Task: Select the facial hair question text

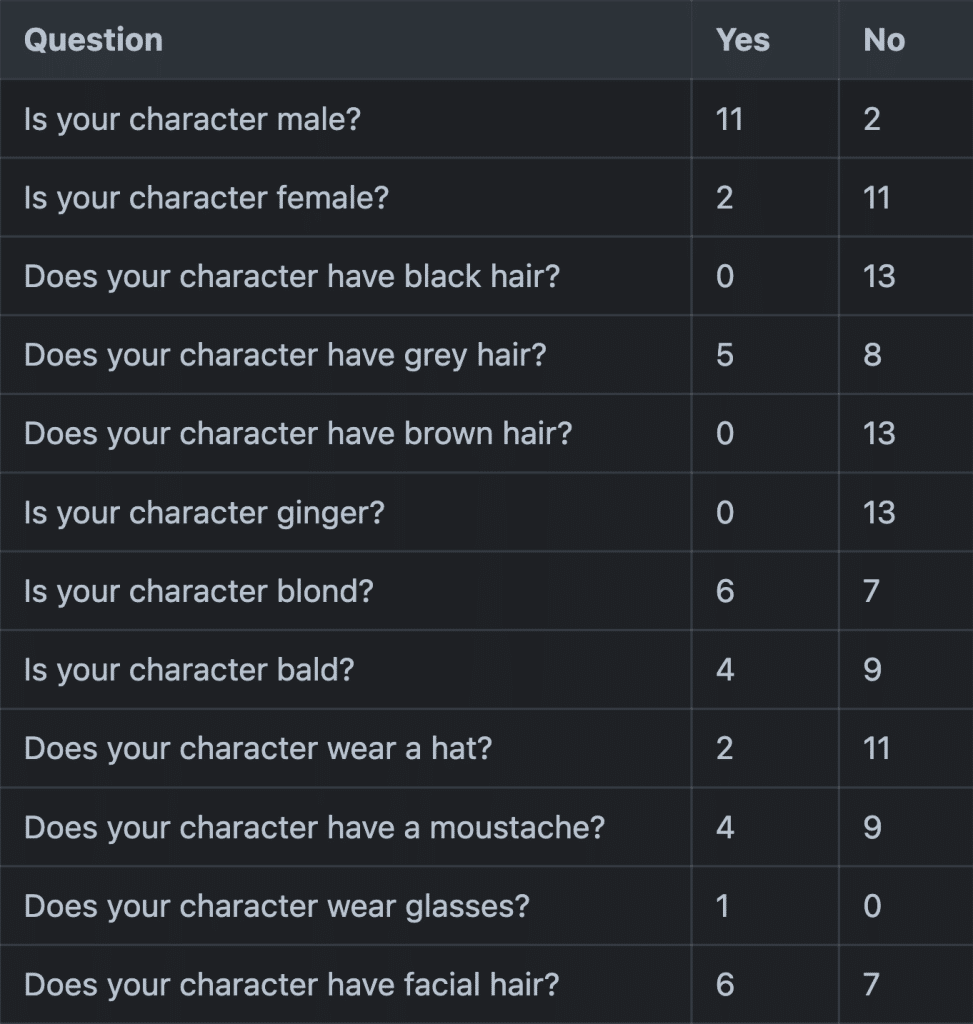Action: pos(291,985)
